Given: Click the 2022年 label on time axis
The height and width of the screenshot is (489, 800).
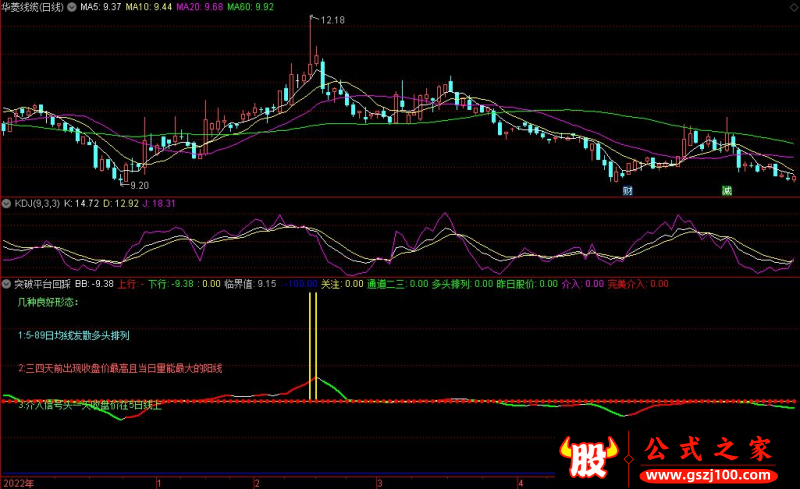Looking at the screenshot, I should click(x=19, y=482).
